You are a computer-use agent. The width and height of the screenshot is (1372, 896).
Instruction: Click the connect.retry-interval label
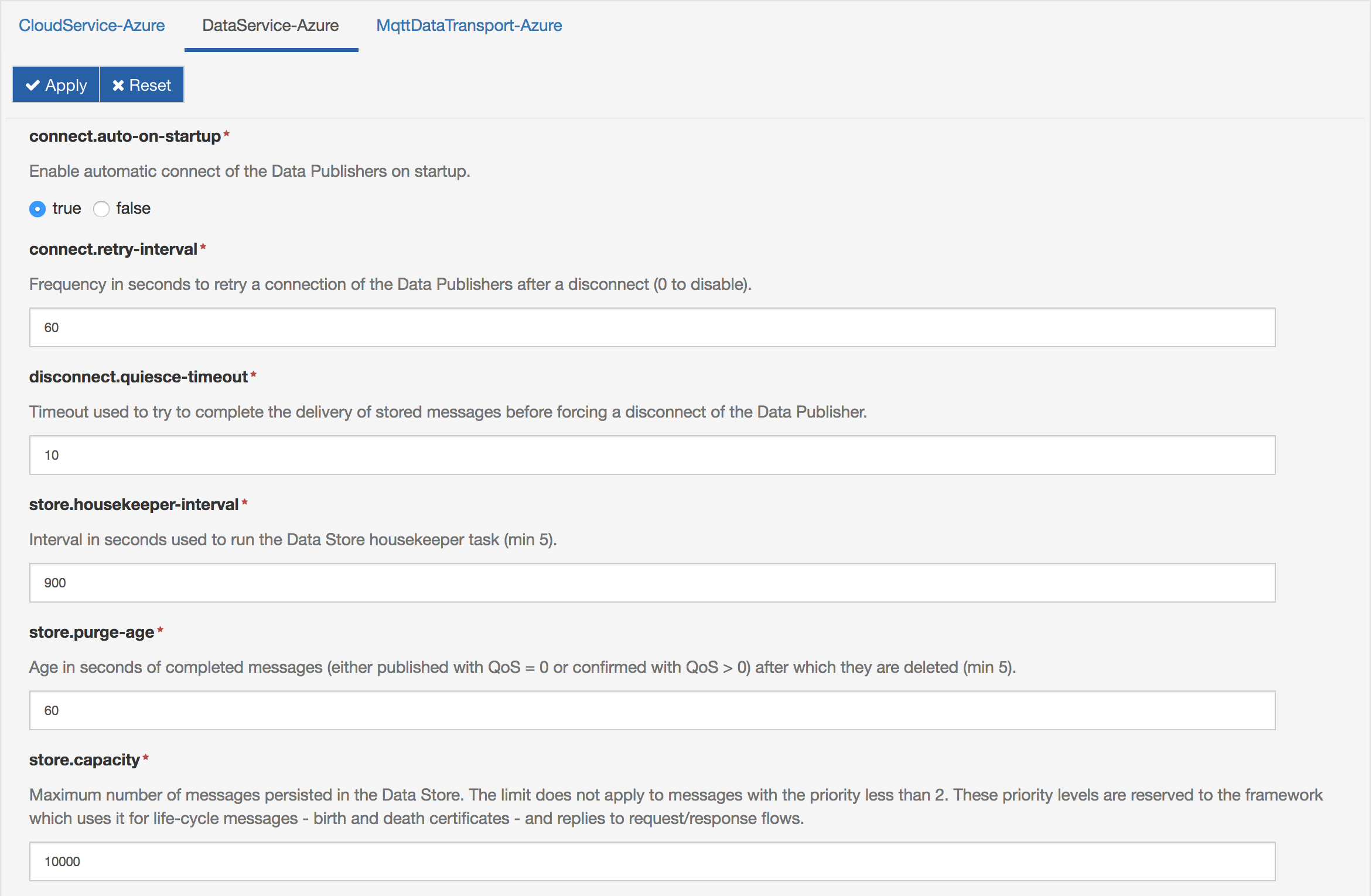113,249
